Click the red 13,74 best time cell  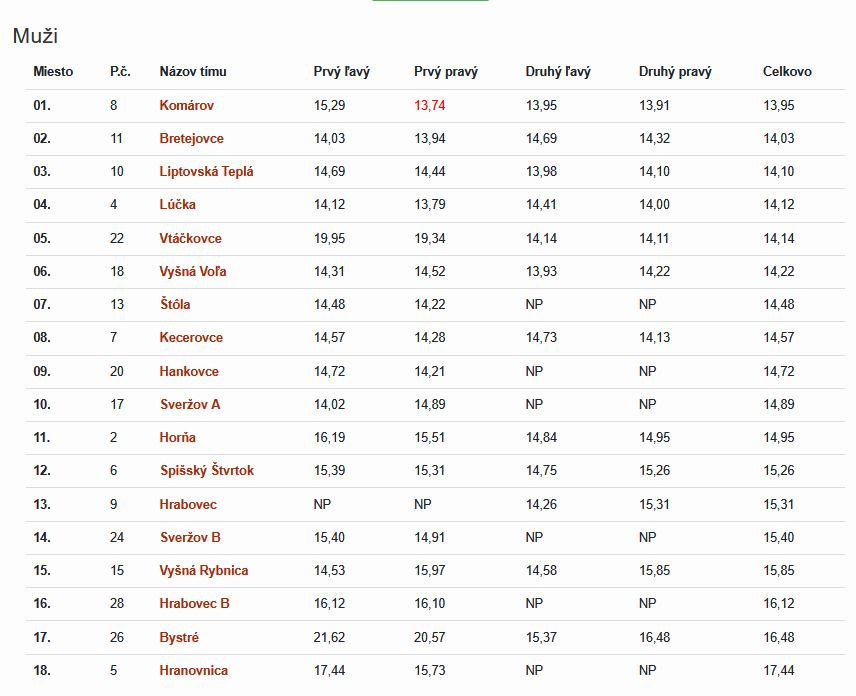click(430, 105)
